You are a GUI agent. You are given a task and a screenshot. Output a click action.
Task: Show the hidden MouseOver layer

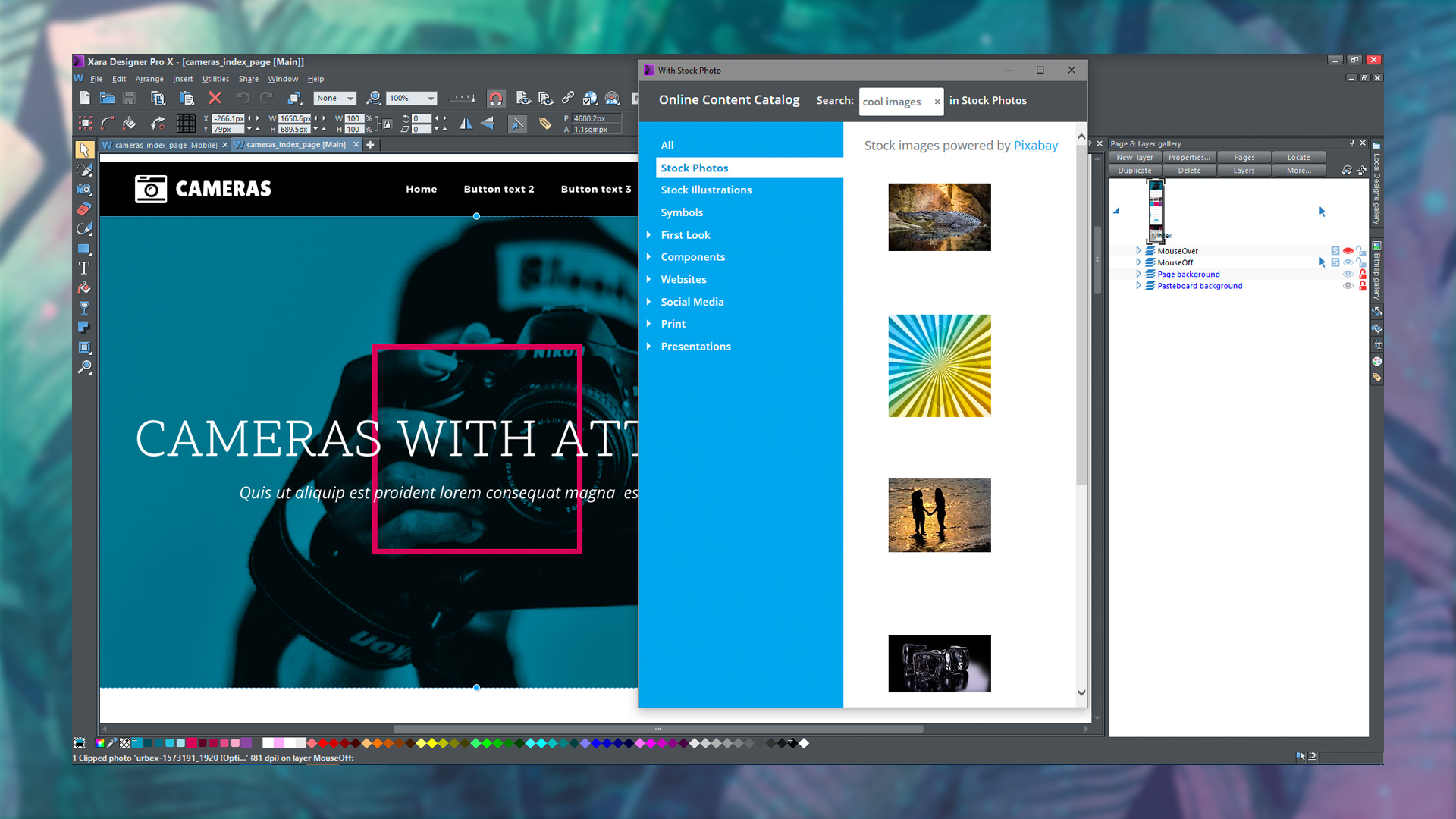point(1348,251)
